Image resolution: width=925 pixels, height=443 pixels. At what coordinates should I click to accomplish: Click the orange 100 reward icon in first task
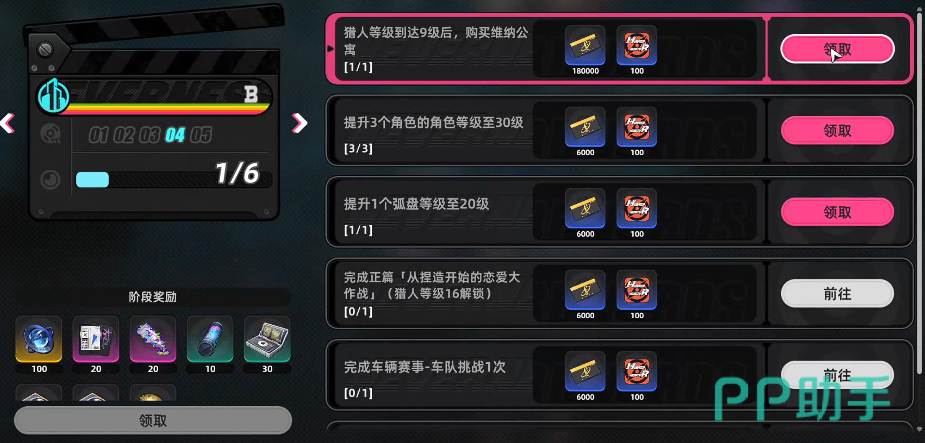coord(637,45)
